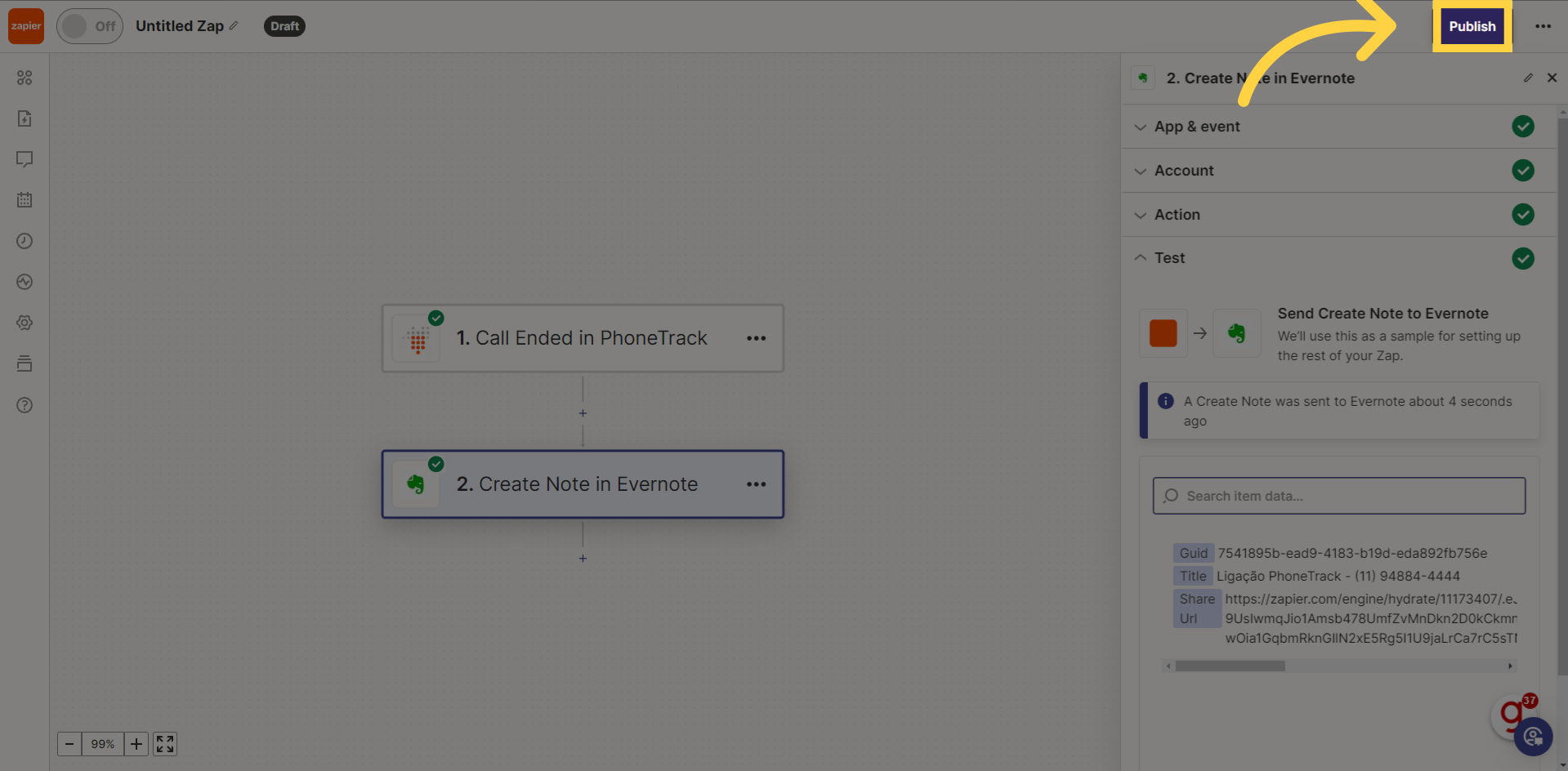The height and width of the screenshot is (771, 1568).
Task: Click the 99% zoom level display
Action: pos(103,744)
